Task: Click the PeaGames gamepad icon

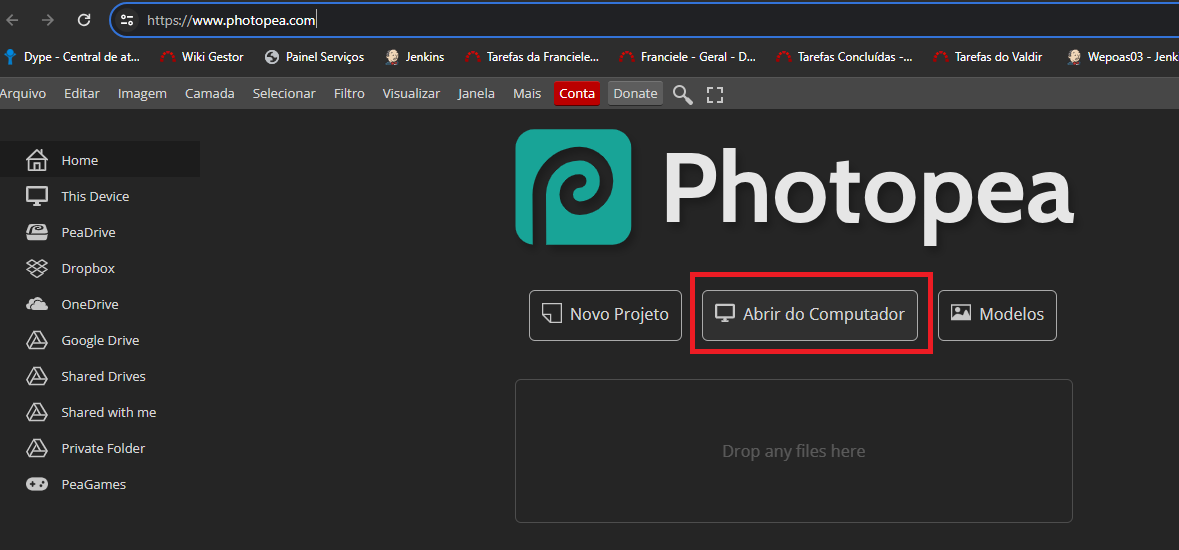Action: pyautogui.click(x=36, y=485)
